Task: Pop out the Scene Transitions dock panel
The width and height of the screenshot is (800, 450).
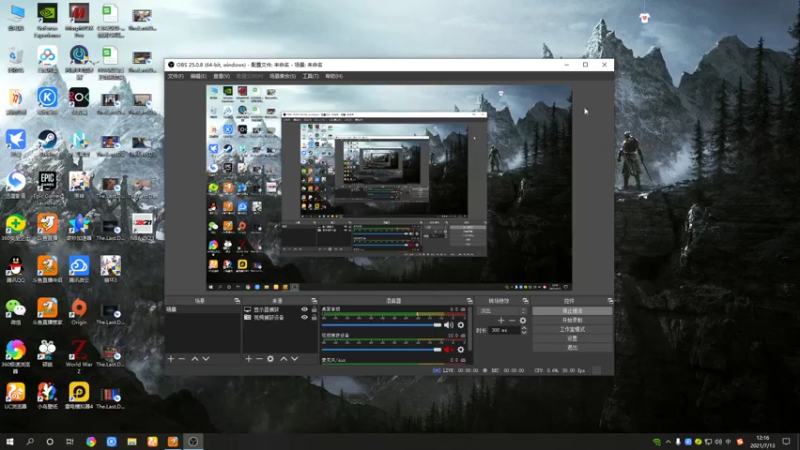Action: tap(525, 301)
